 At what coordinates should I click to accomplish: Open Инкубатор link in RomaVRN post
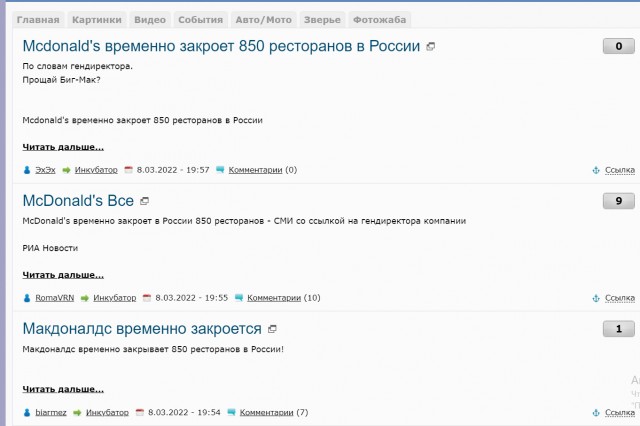[x=115, y=298]
